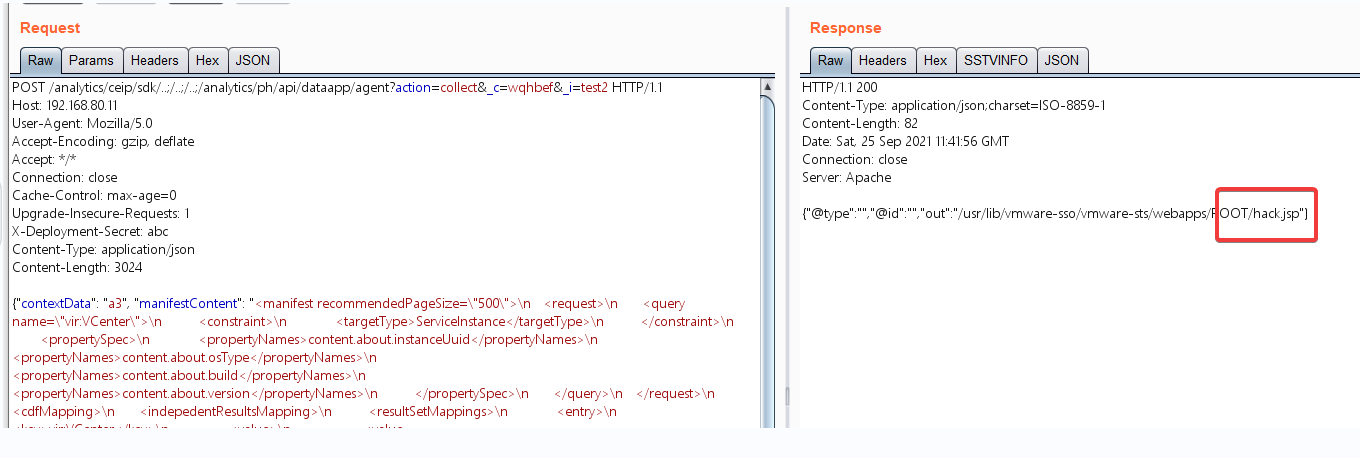The width and height of the screenshot is (1360, 458).
Task: Click the content.about.build propertyNames line
Action: tap(189, 376)
